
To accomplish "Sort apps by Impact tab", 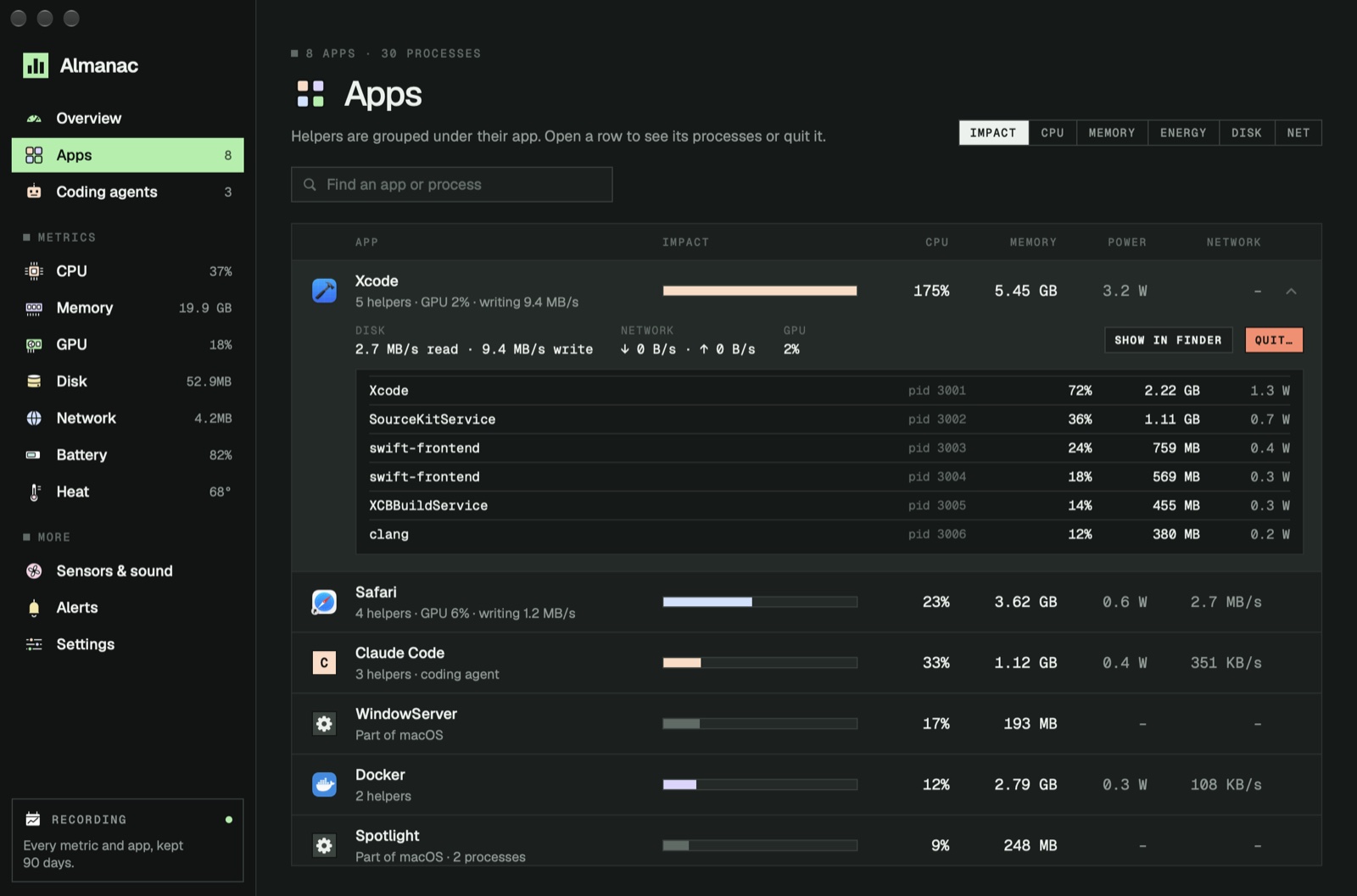I will click(x=993, y=133).
